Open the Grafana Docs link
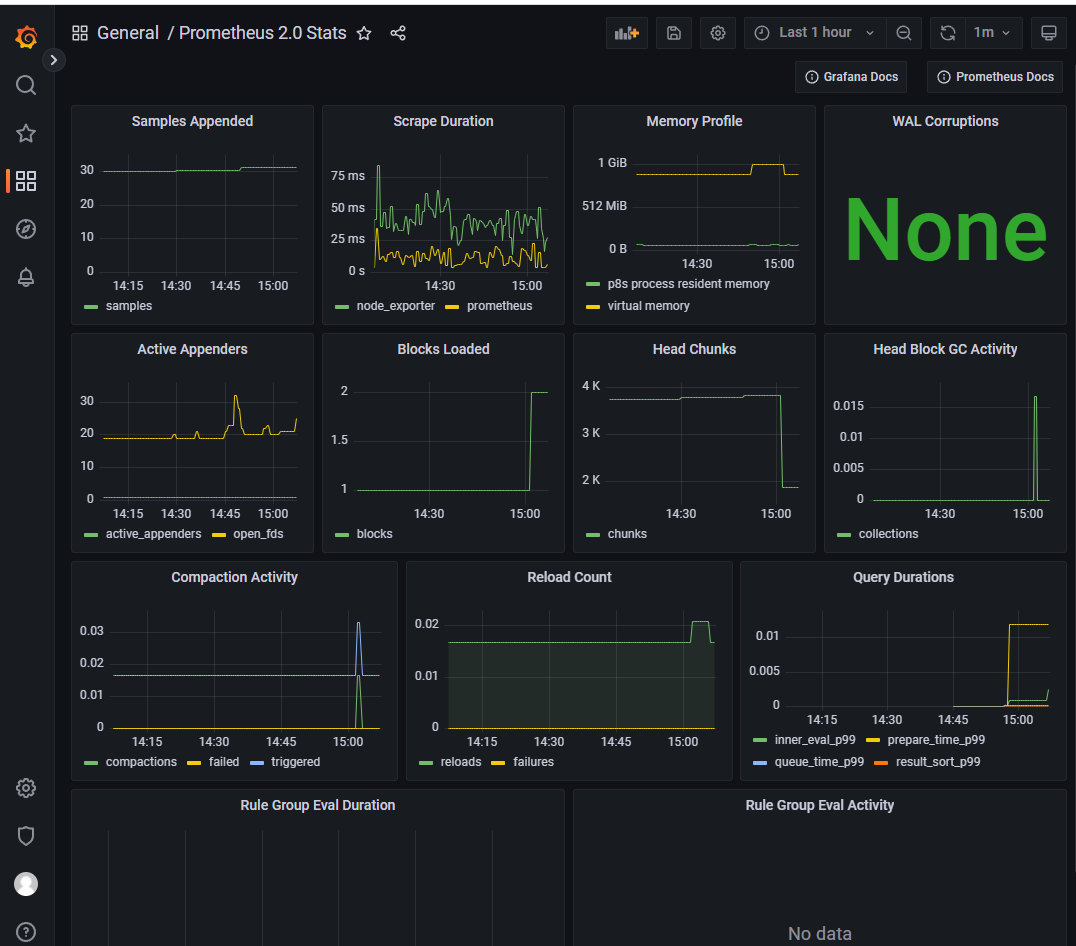The width and height of the screenshot is (1076, 946). [851, 77]
